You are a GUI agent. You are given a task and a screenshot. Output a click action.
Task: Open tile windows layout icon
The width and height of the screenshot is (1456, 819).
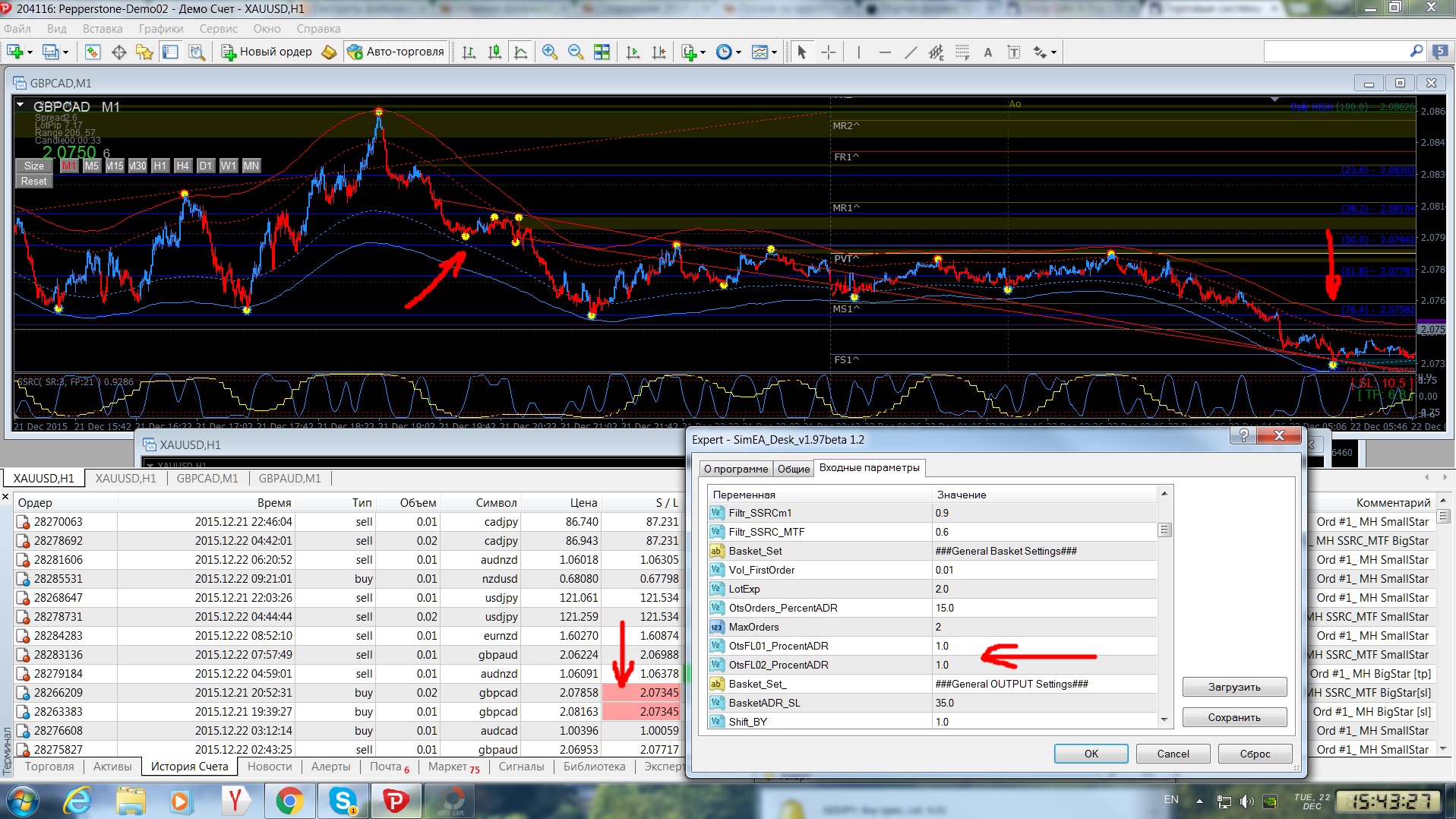pos(602,52)
